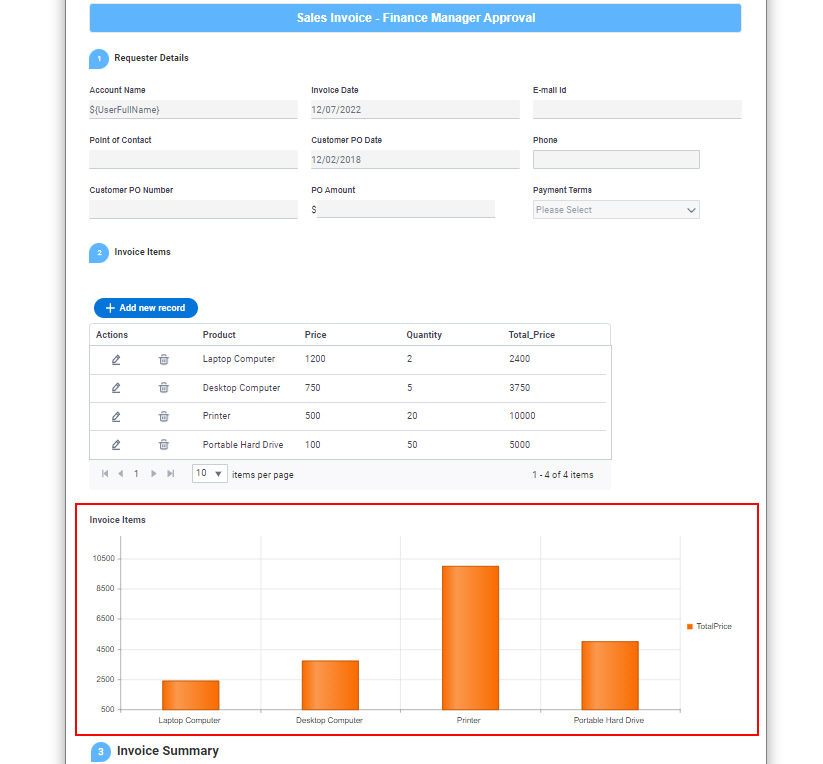Click the Printer quantity cell 20
Screen dimensions: 823x764
pyautogui.click(x=412, y=416)
